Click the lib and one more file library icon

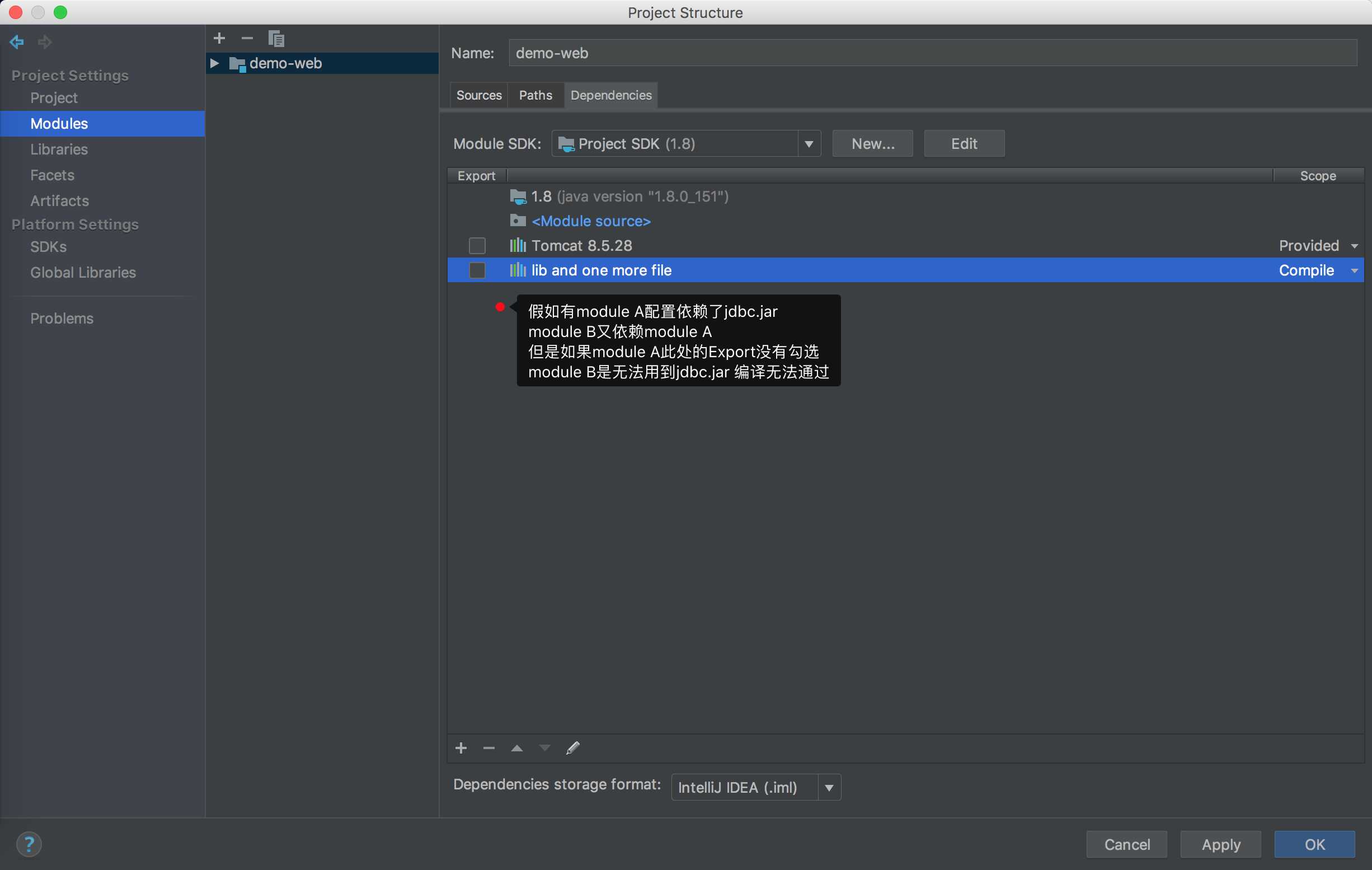pos(518,270)
